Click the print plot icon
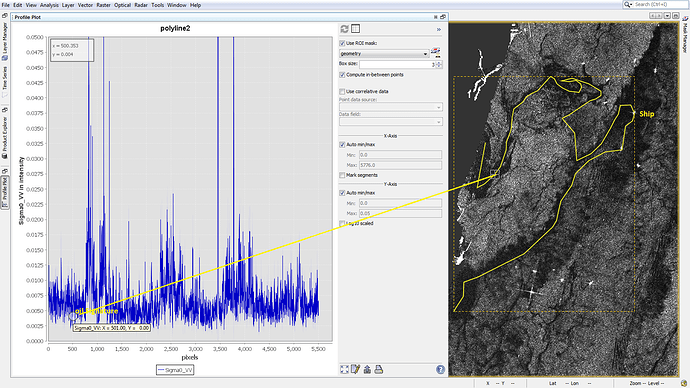This screenshot has width=690, height=388. click(378, 370)
